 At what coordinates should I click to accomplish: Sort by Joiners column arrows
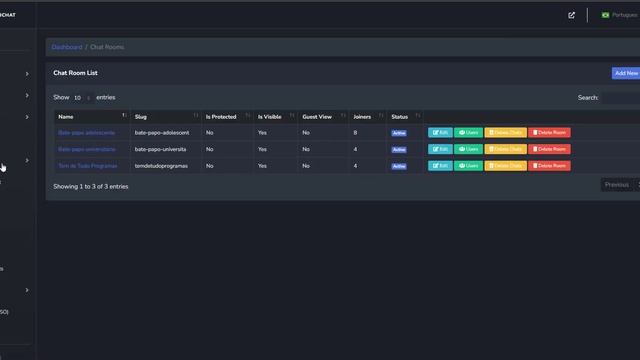(381, 116)
